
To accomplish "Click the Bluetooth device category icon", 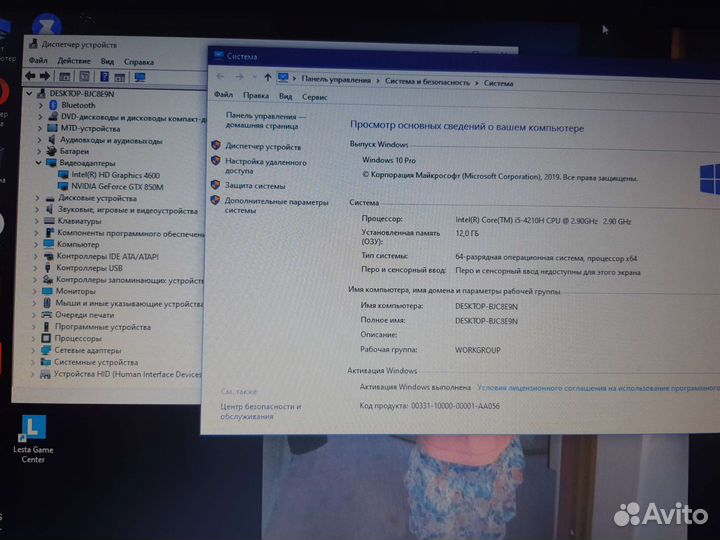I will tap(53, 105).
